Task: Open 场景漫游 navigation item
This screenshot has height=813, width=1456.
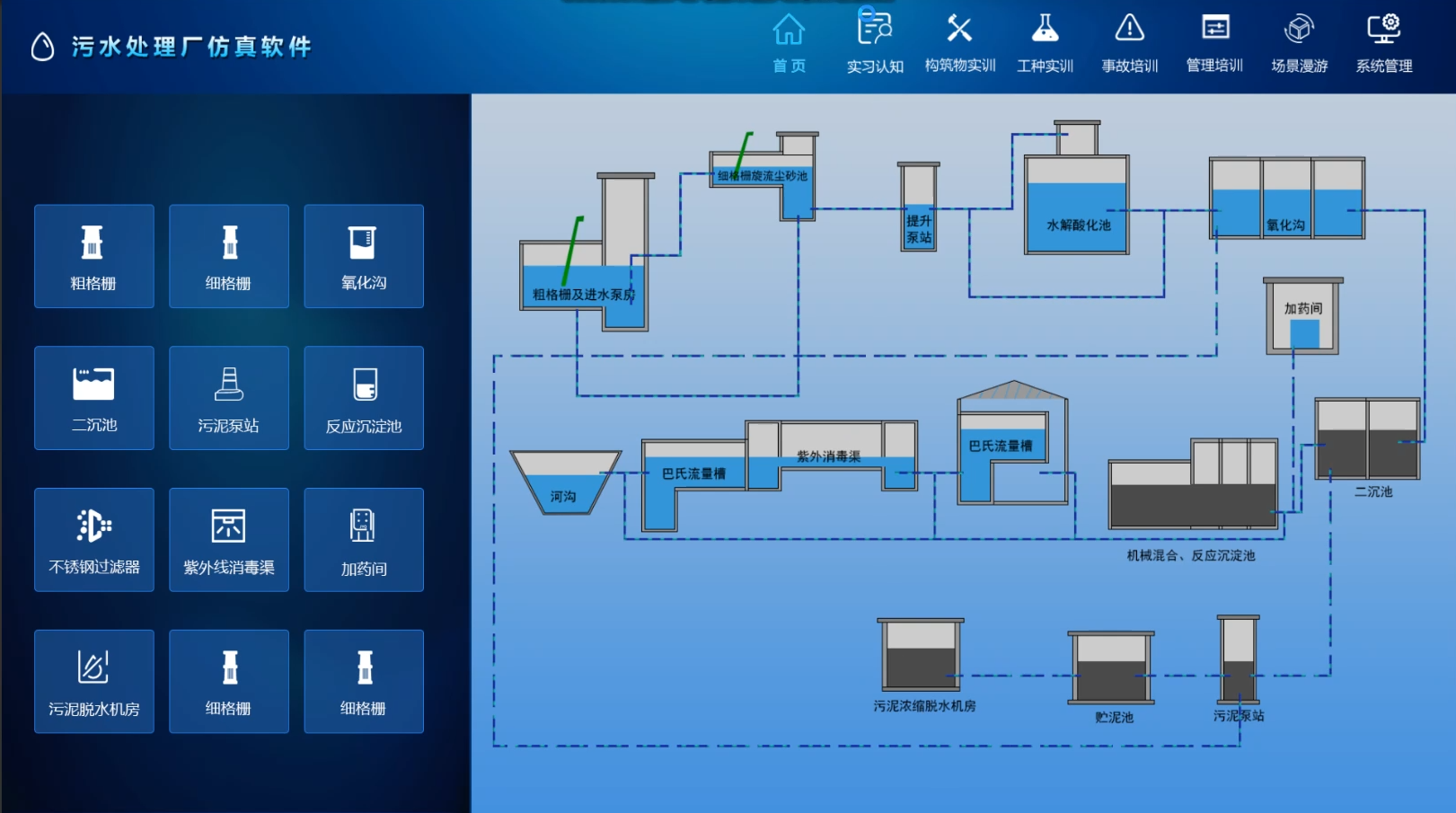Action: [1299, 42]
